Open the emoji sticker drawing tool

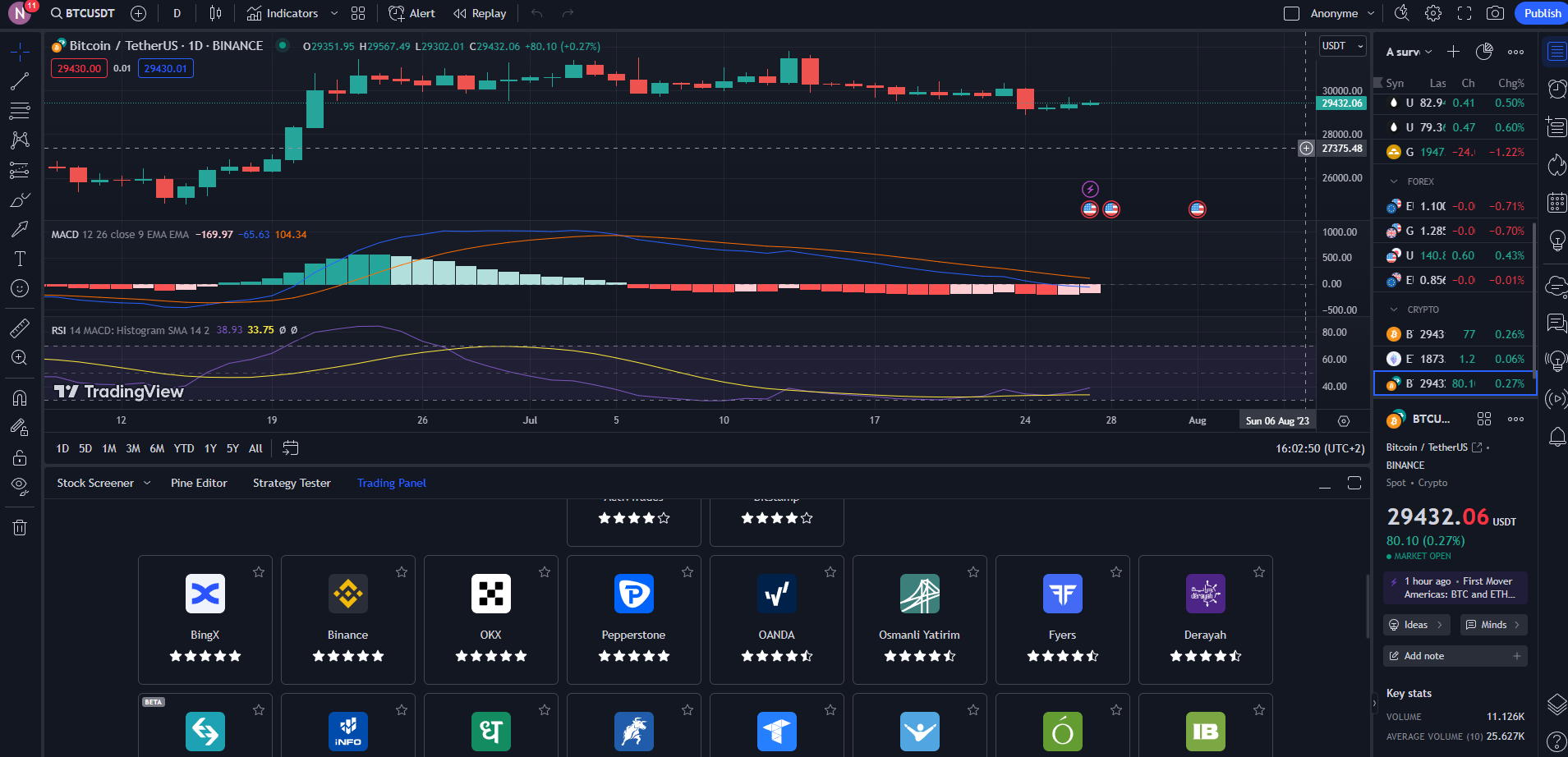(20, 288)
